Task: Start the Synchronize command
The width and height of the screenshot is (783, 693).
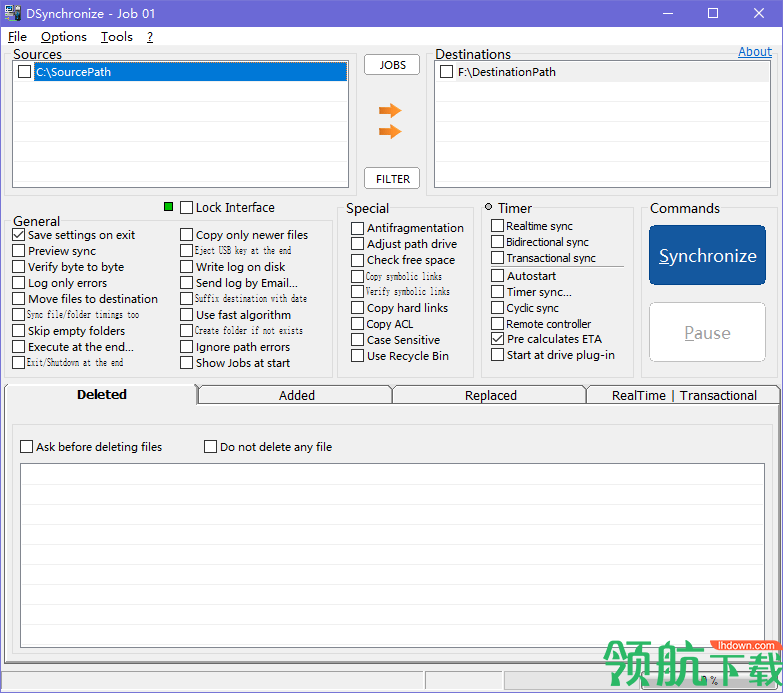Action: (x=707, y=255)
